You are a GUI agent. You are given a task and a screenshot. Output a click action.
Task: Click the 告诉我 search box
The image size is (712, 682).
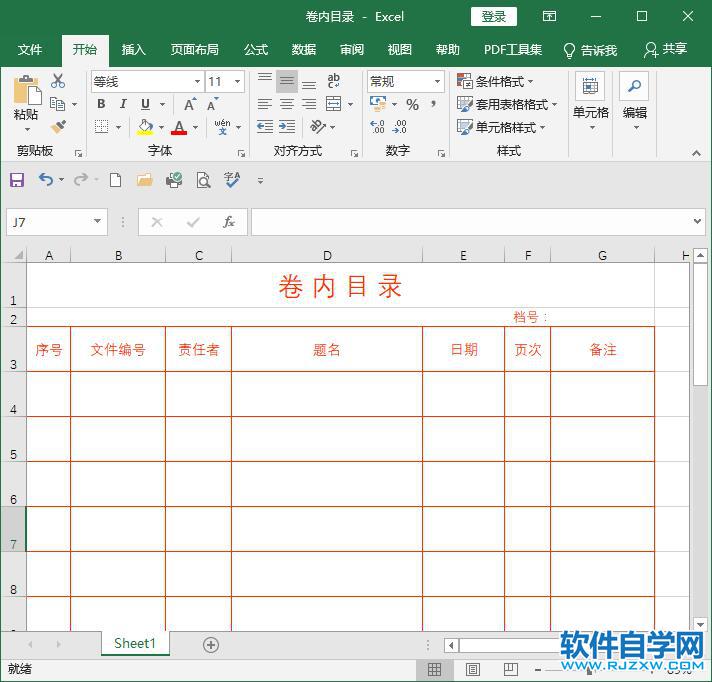tap(590, 50)
